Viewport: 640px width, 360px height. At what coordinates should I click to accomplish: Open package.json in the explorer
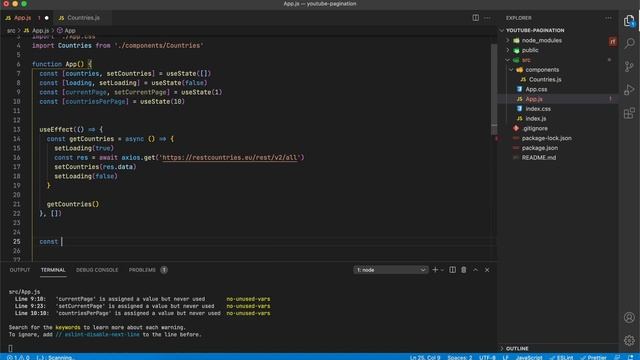(540, 148)
